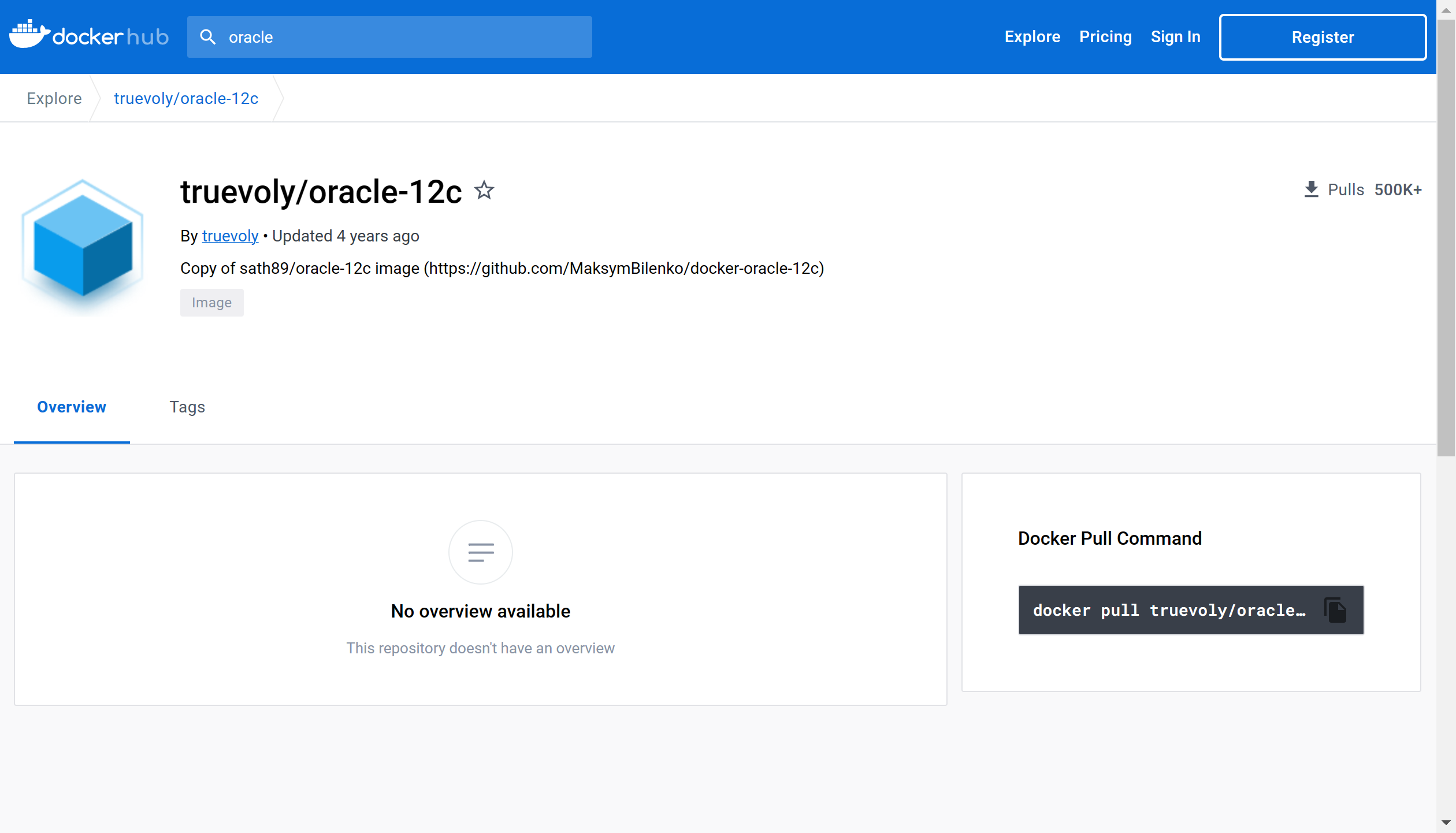Open the truevoly author profile link
The width and height of the screenshot is (1456, 833).
click(x=230, y=236)
